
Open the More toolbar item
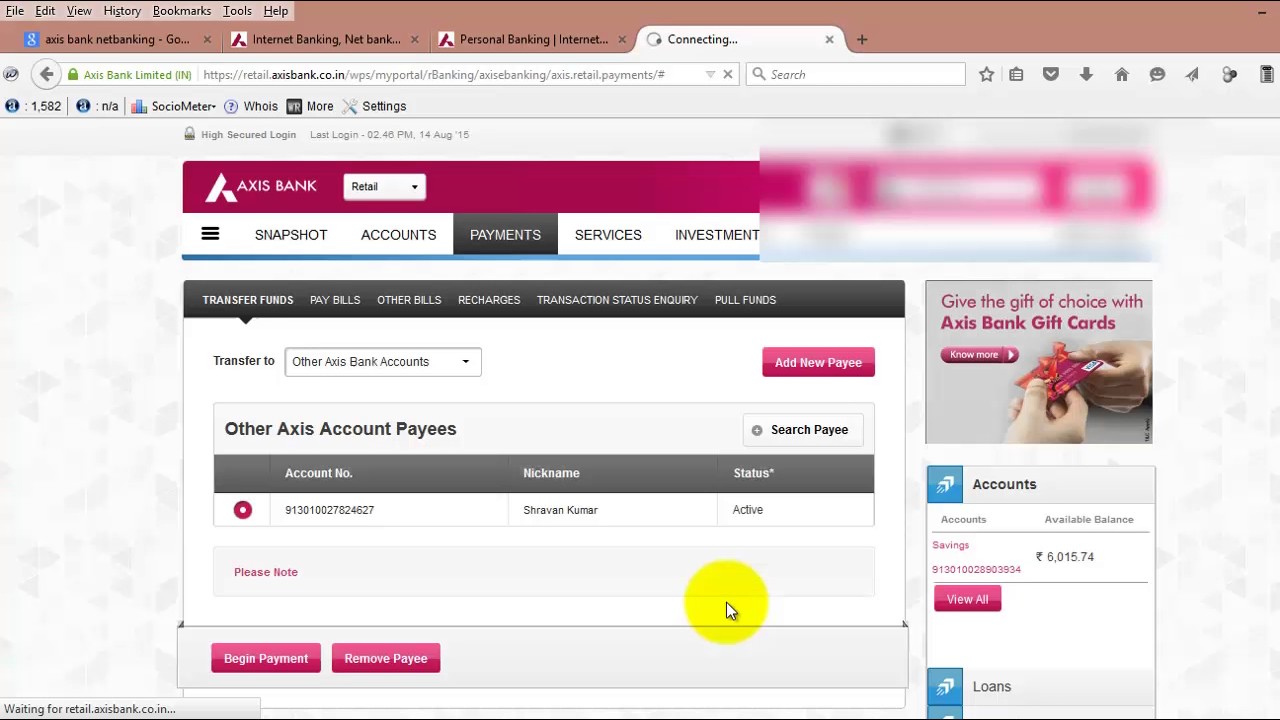310,106
